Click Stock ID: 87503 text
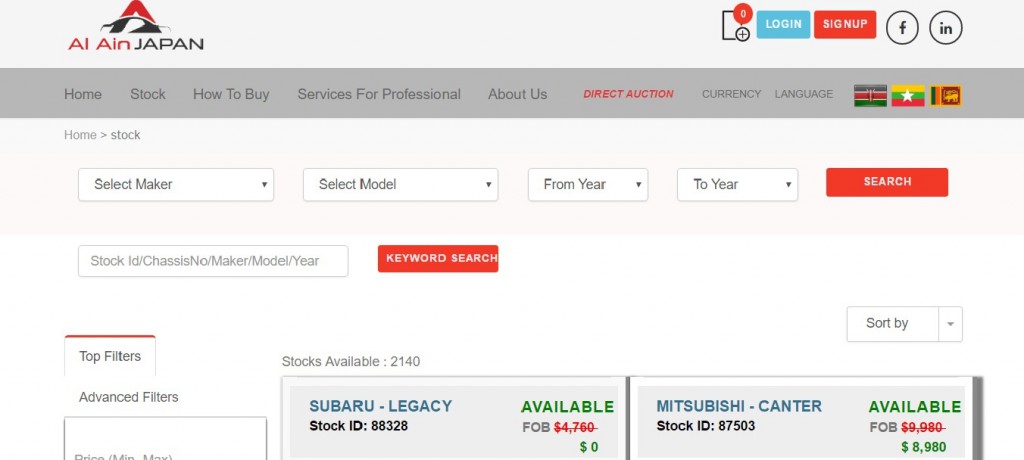Screen dimensions: 1024x460 (705, 426)
